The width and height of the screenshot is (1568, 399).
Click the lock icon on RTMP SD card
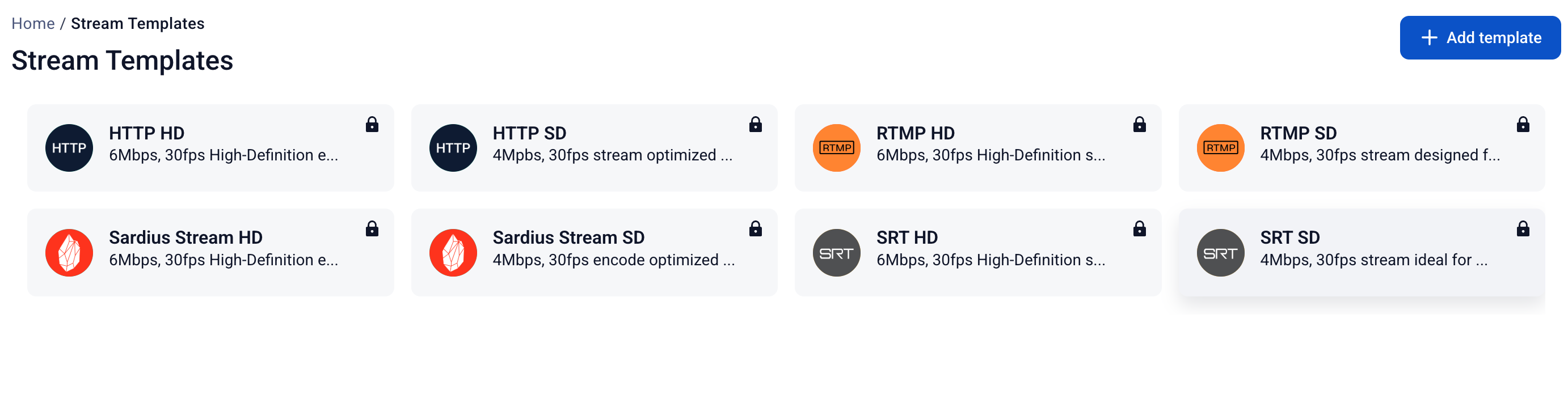tap(1523, 124)
